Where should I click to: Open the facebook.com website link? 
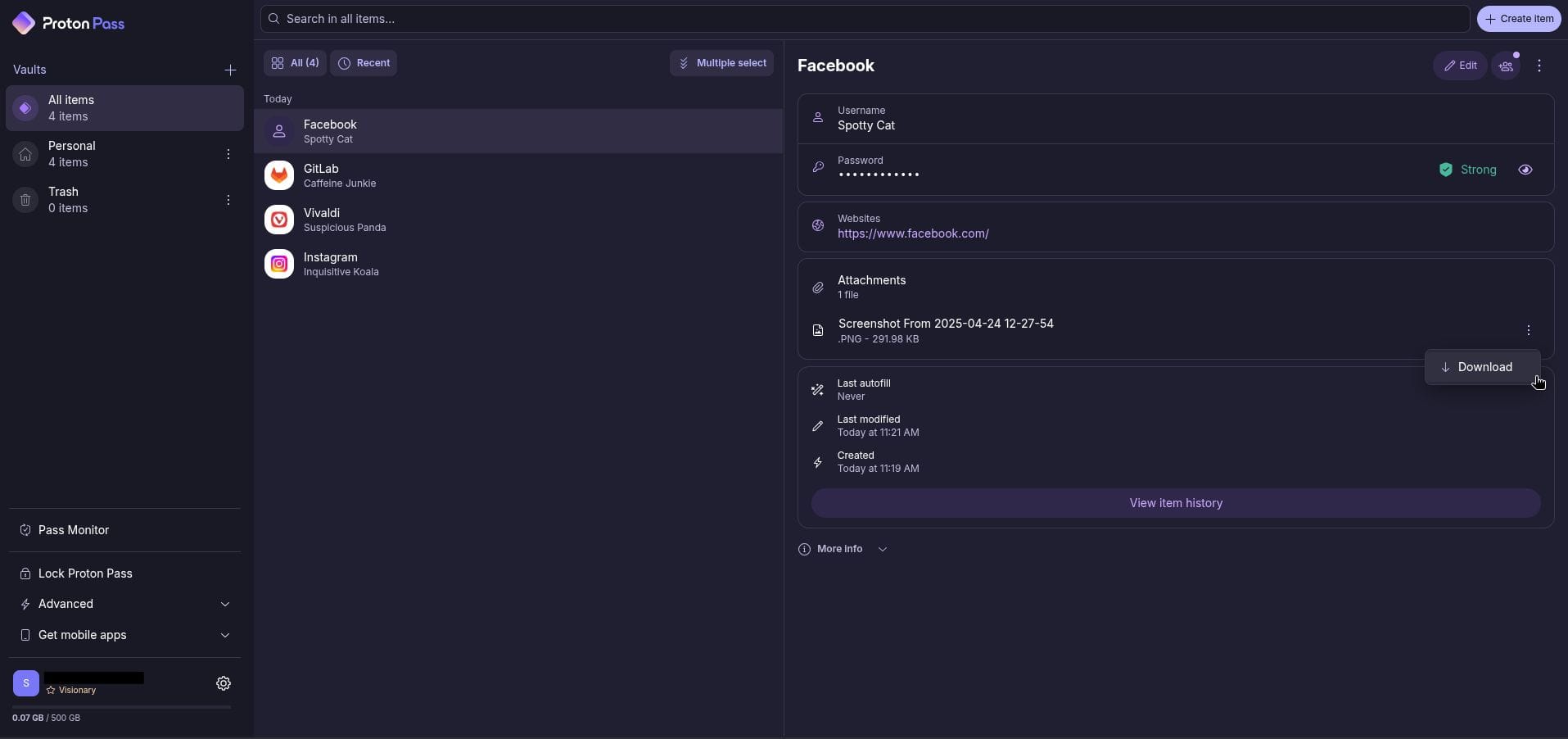(914, 234)
